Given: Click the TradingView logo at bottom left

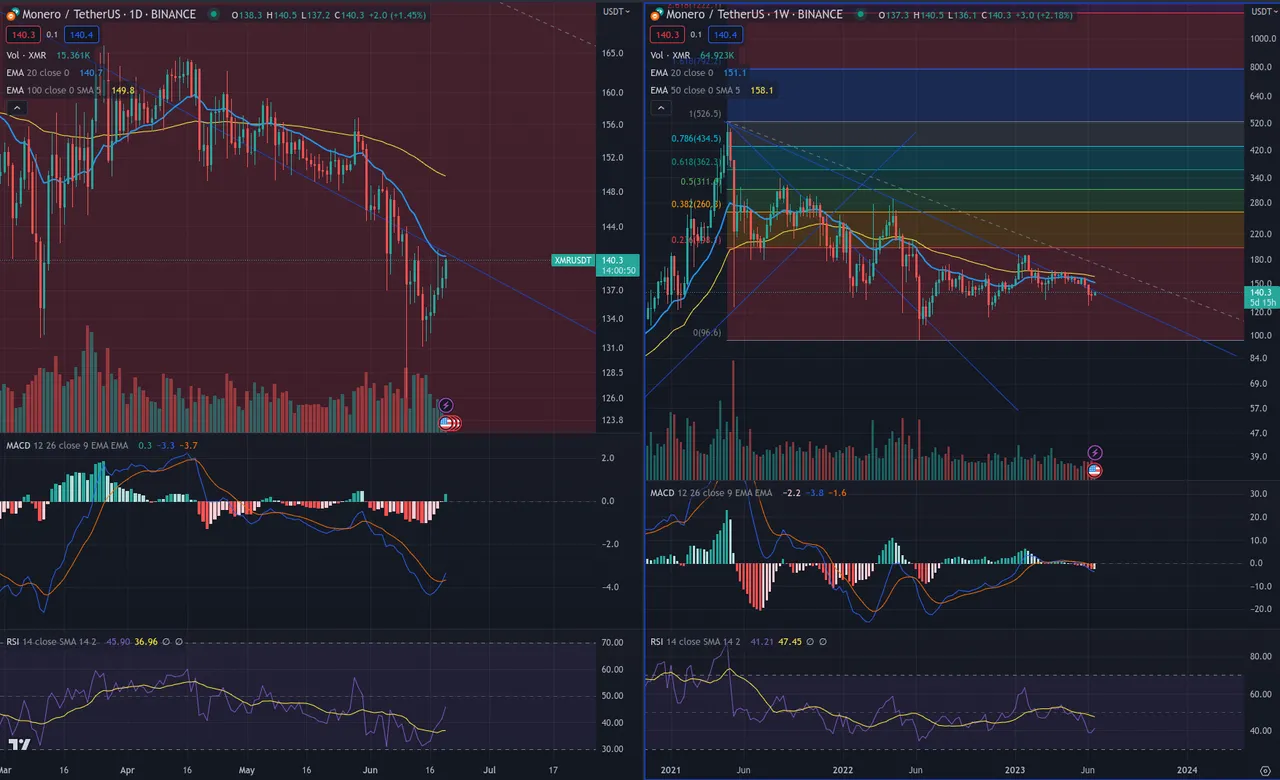Looking at the screenshot, I should click(18, 745).
